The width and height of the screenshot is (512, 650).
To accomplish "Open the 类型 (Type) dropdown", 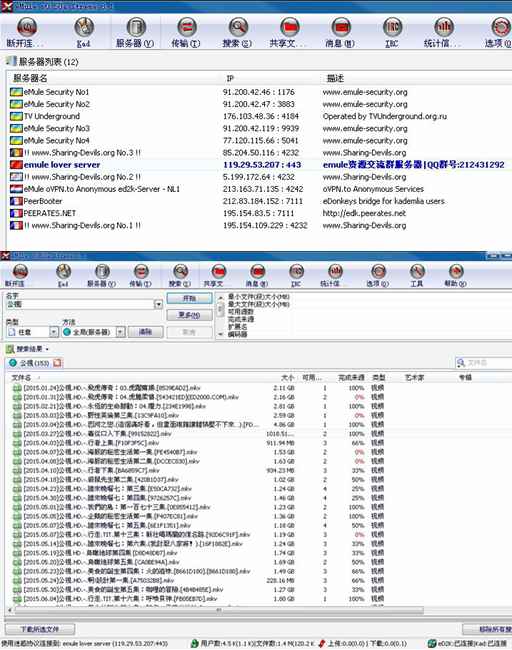I will tap(54, 332).
